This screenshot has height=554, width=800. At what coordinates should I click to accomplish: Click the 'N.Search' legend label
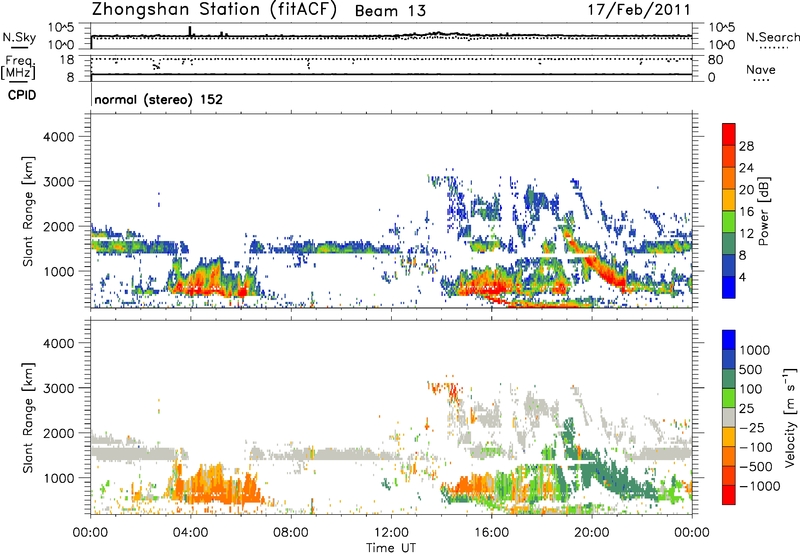(x=772, y=37)
